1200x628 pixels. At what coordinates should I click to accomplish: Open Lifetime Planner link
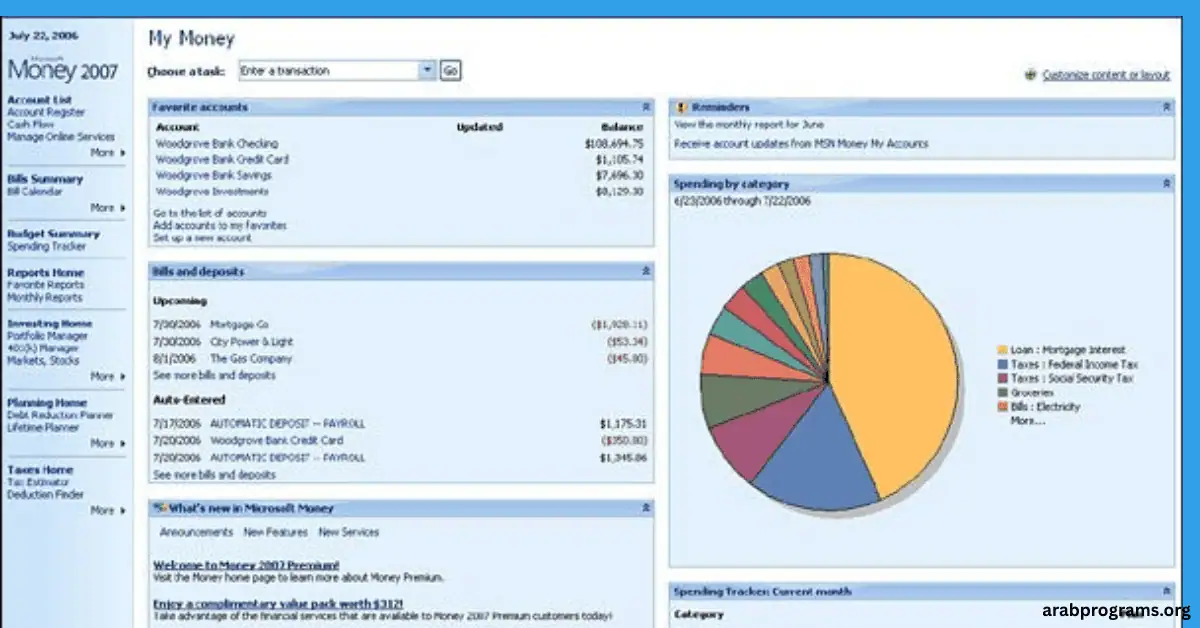click(x=43, y=427)
